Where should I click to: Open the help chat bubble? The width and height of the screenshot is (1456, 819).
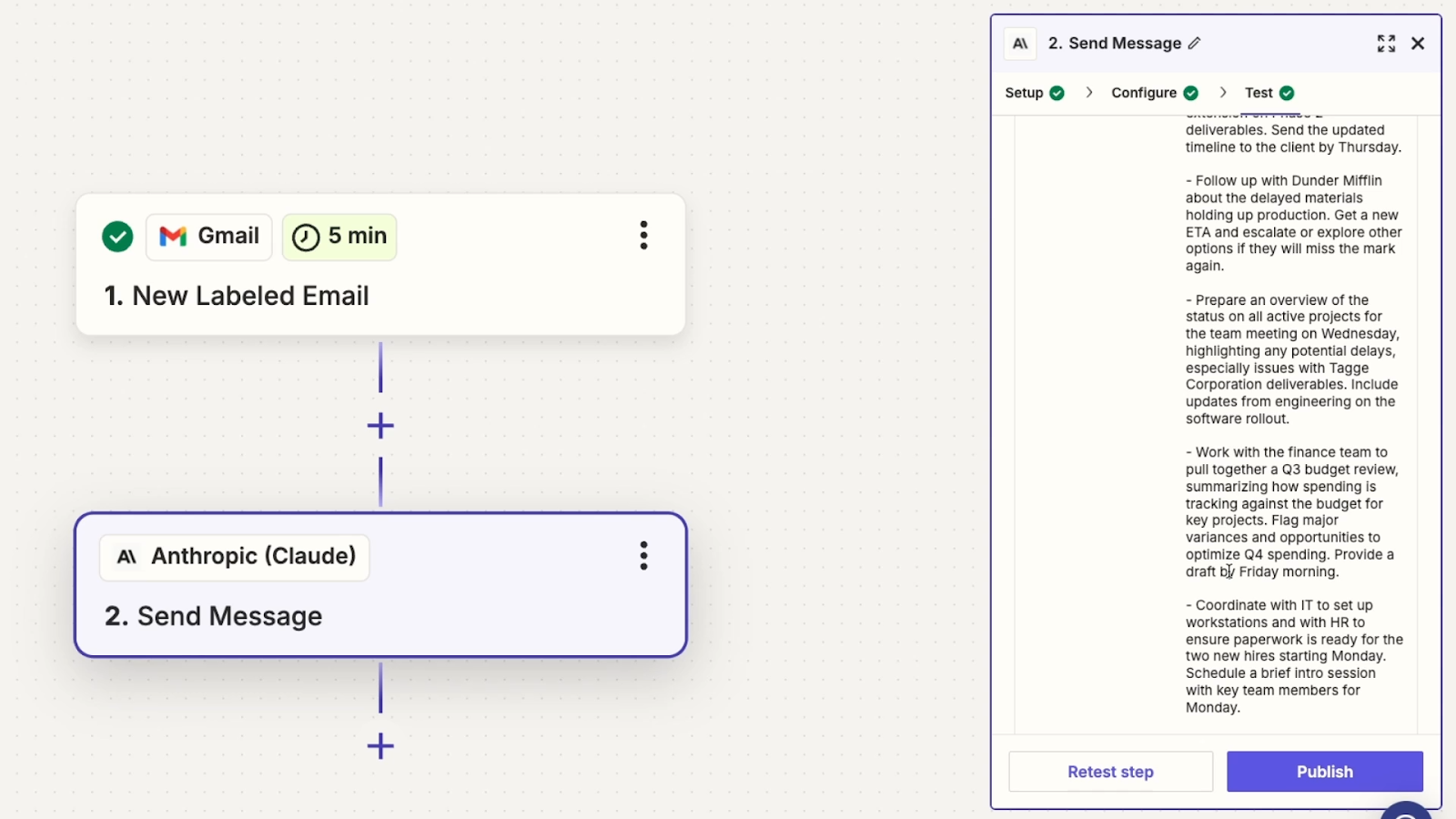tap(1407, 809)
